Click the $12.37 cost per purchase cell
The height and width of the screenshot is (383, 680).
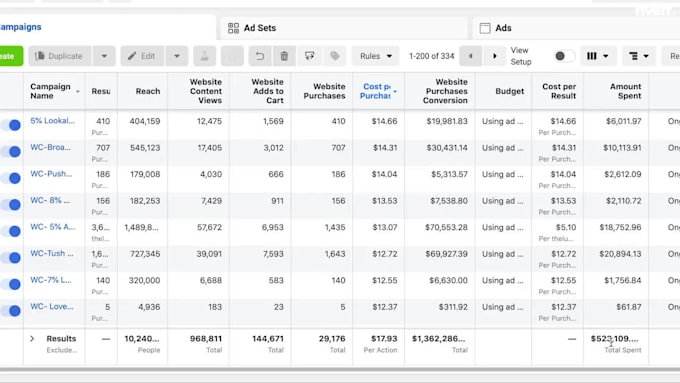point(384,307)
